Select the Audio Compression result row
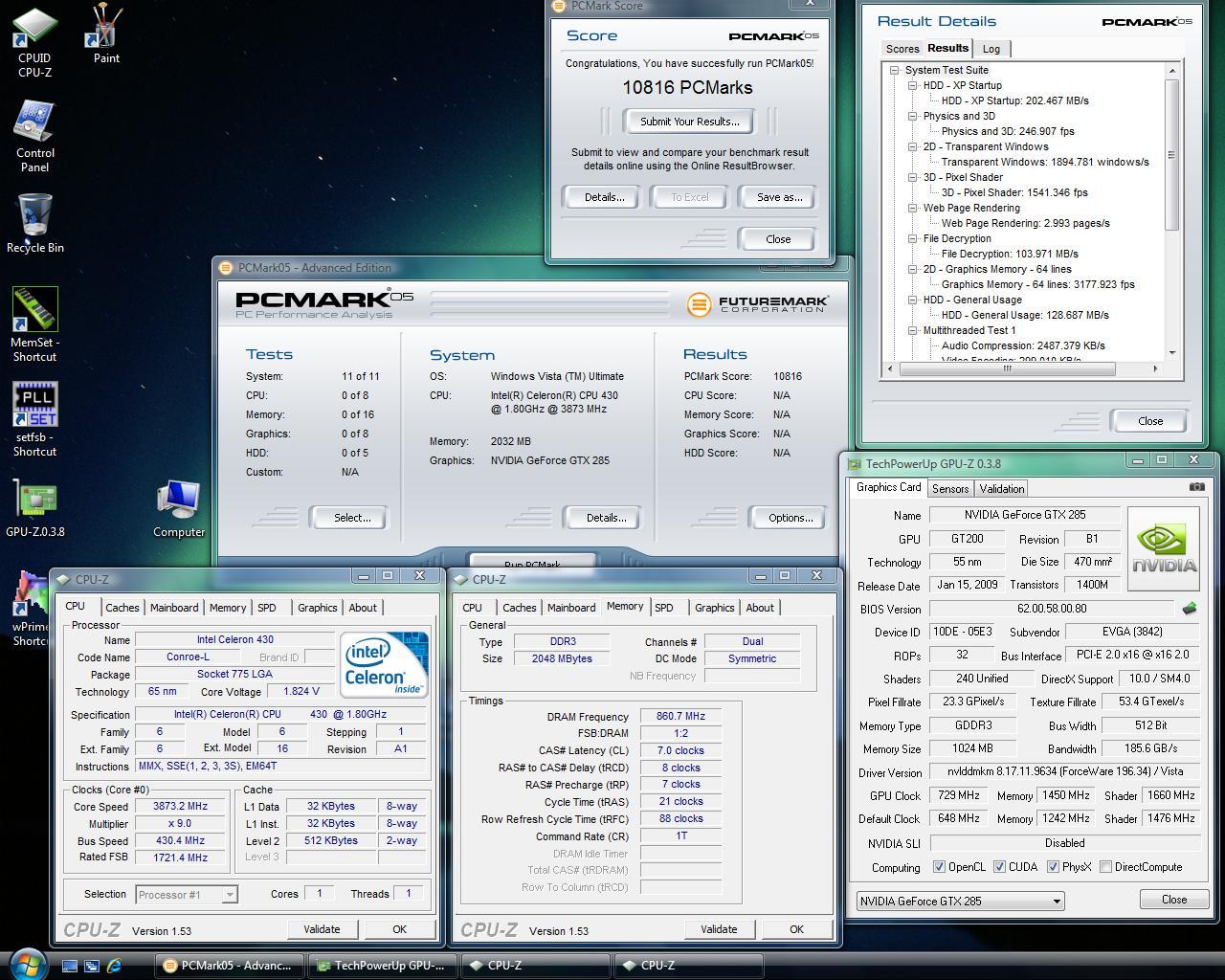This screenshot has width=1225, height=980. pos(1023,345)
